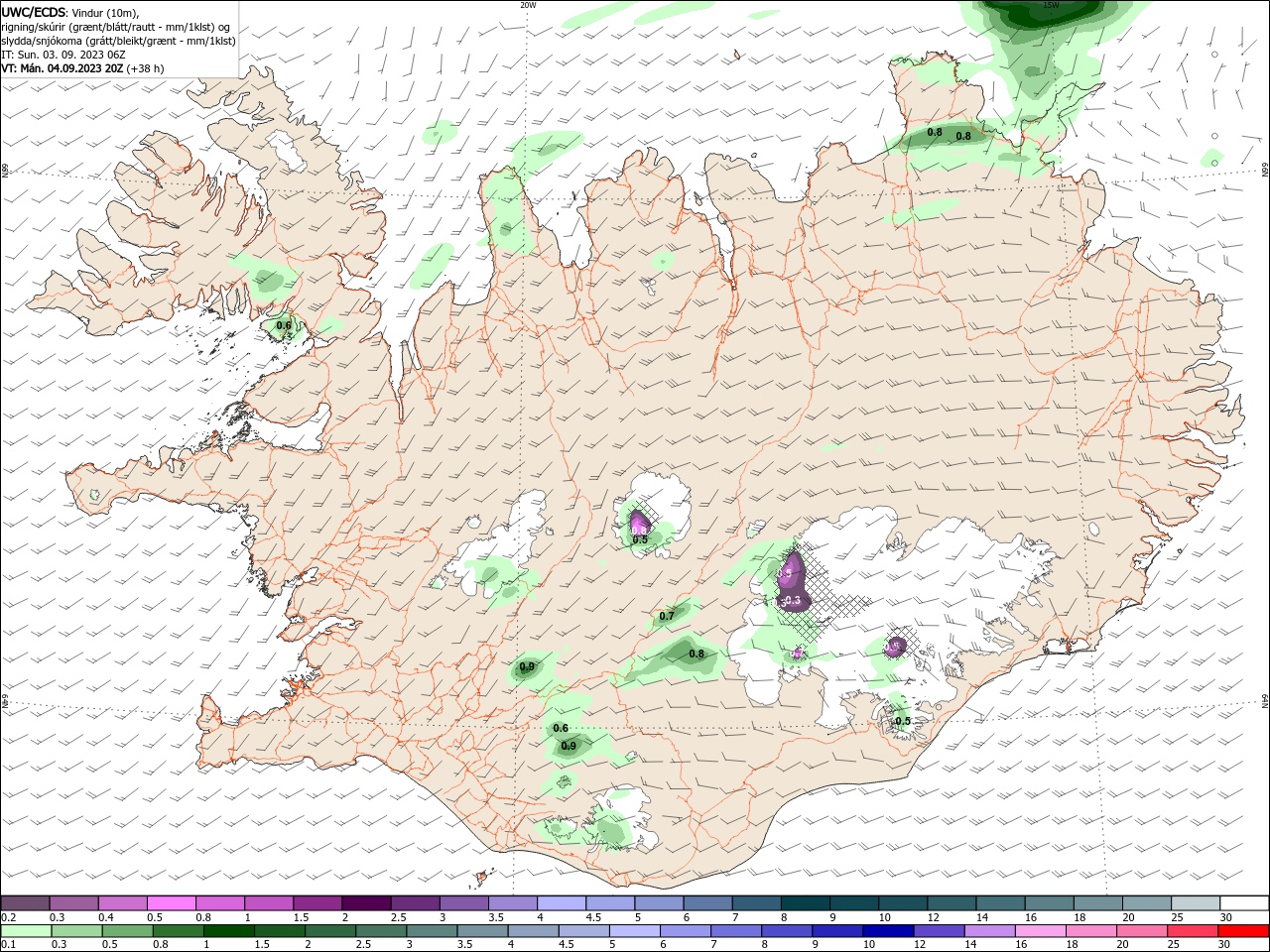Pick the 2 green swatch in lower scale
Screen dimensions: 1270x952
(x=329, y=931)
